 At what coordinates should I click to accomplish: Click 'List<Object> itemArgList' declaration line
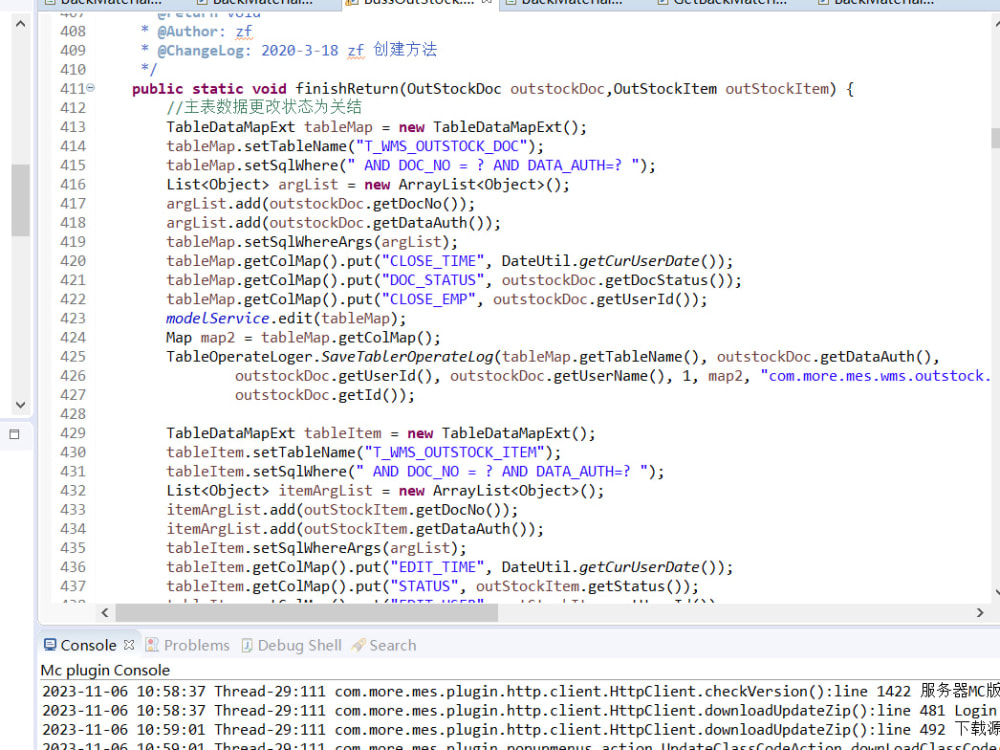385,490
